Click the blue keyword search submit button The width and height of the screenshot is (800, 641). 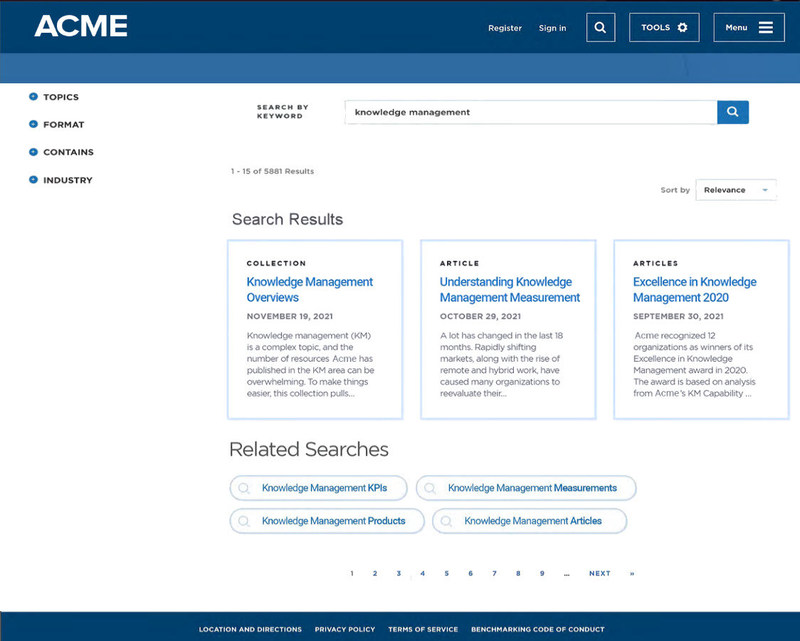tap(733, 112)
